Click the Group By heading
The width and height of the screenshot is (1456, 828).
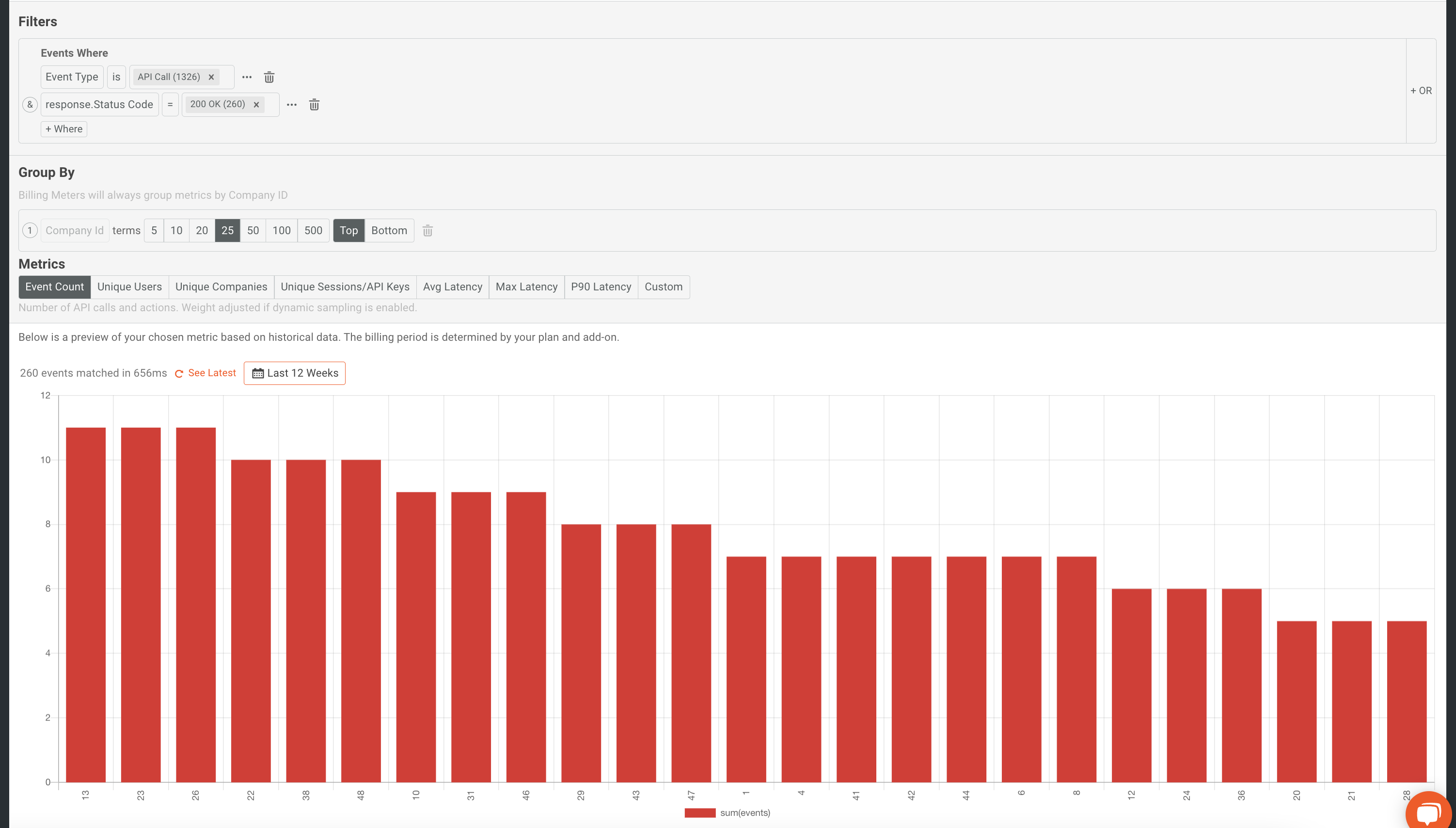47,172
